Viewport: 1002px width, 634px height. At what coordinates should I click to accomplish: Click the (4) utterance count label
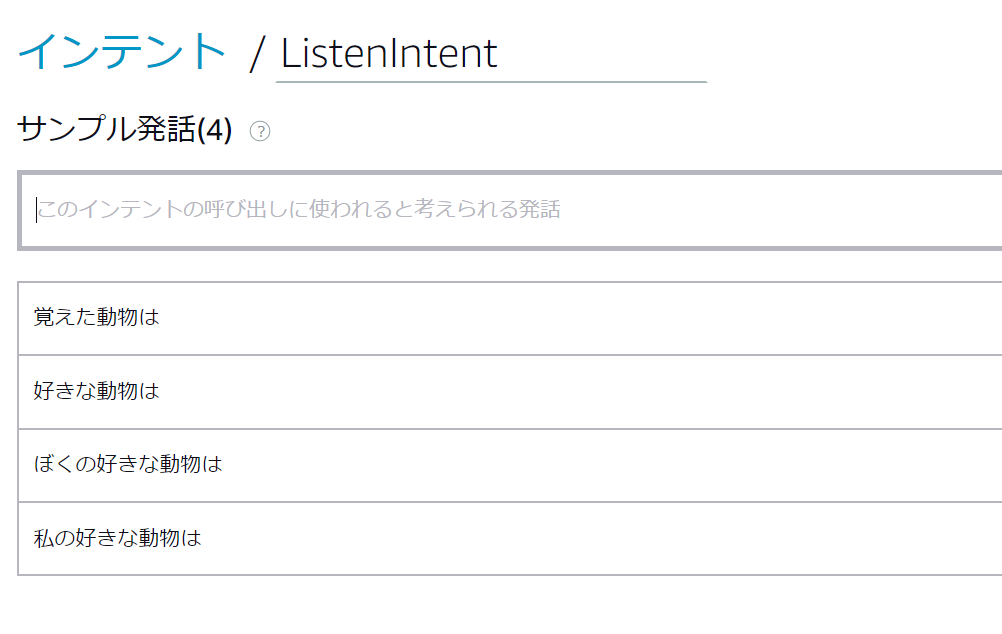tap(214, 130)
